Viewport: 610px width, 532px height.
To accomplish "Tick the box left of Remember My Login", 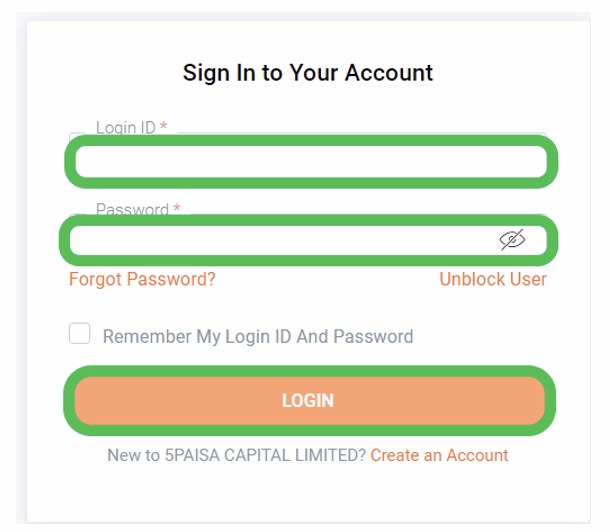I will point(79,335).
